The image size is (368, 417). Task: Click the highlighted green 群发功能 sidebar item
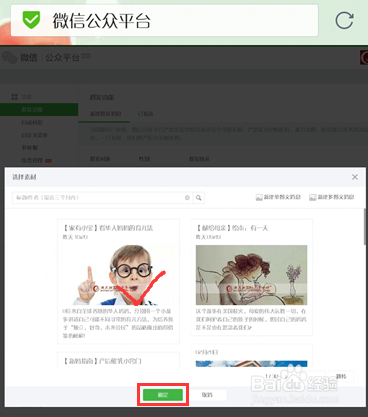[39, 110]
